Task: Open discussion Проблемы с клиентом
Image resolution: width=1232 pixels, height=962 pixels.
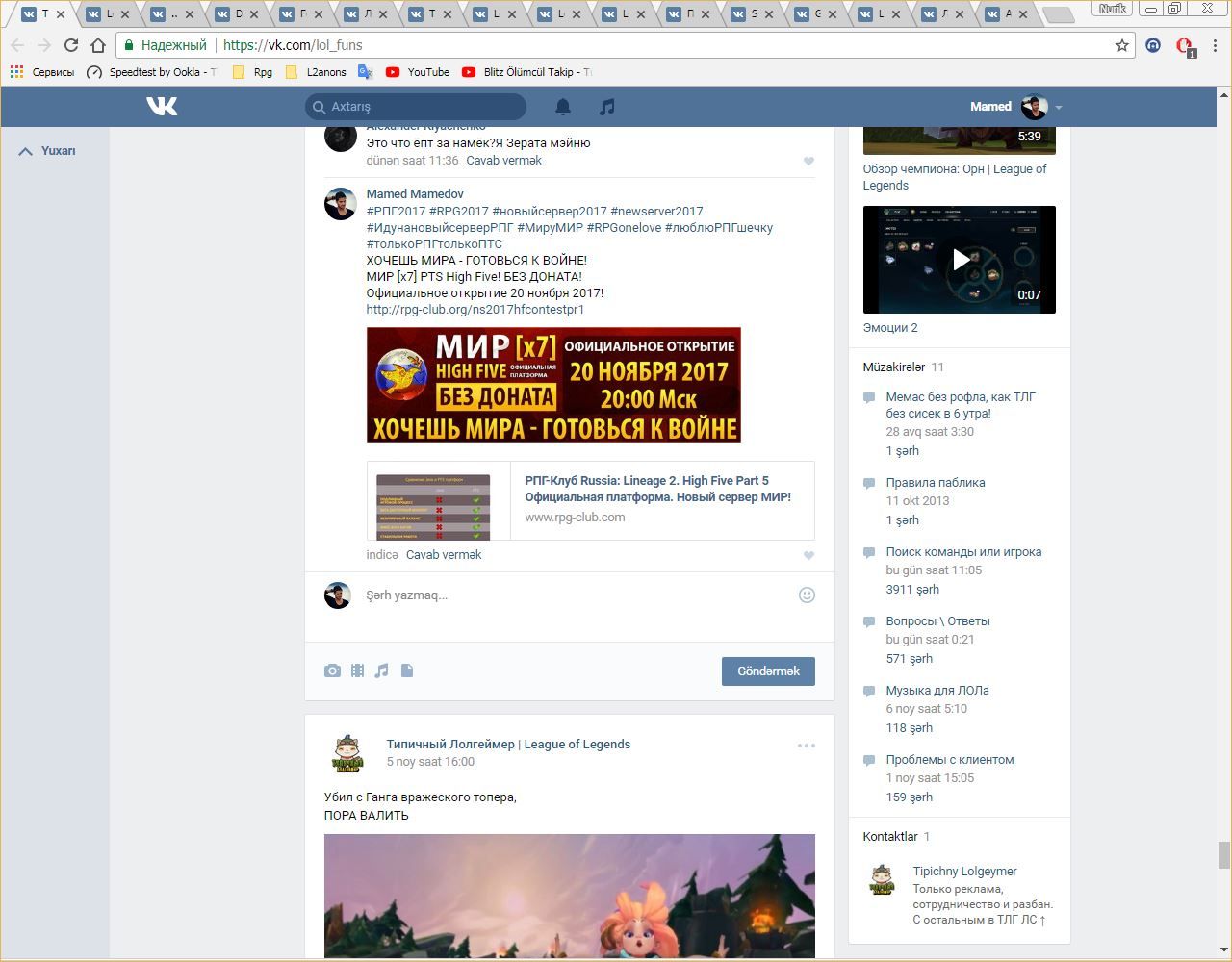Action: [950, 760]
